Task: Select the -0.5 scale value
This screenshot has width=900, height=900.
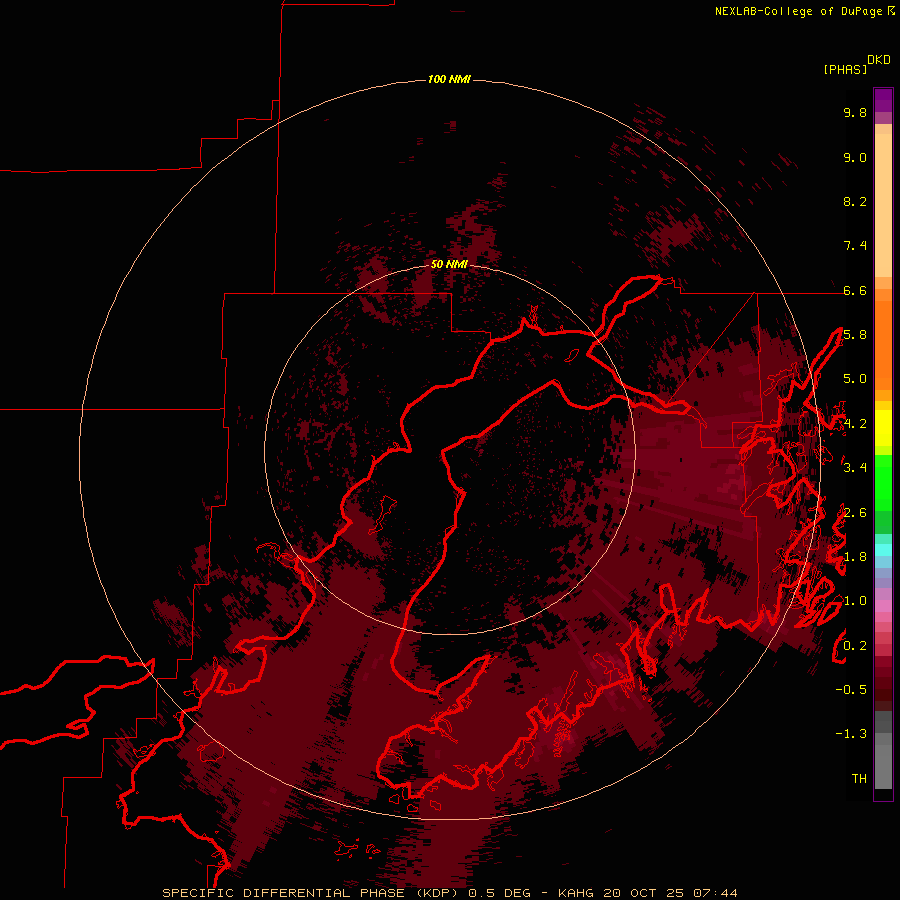Action: [x=851, y=690]
